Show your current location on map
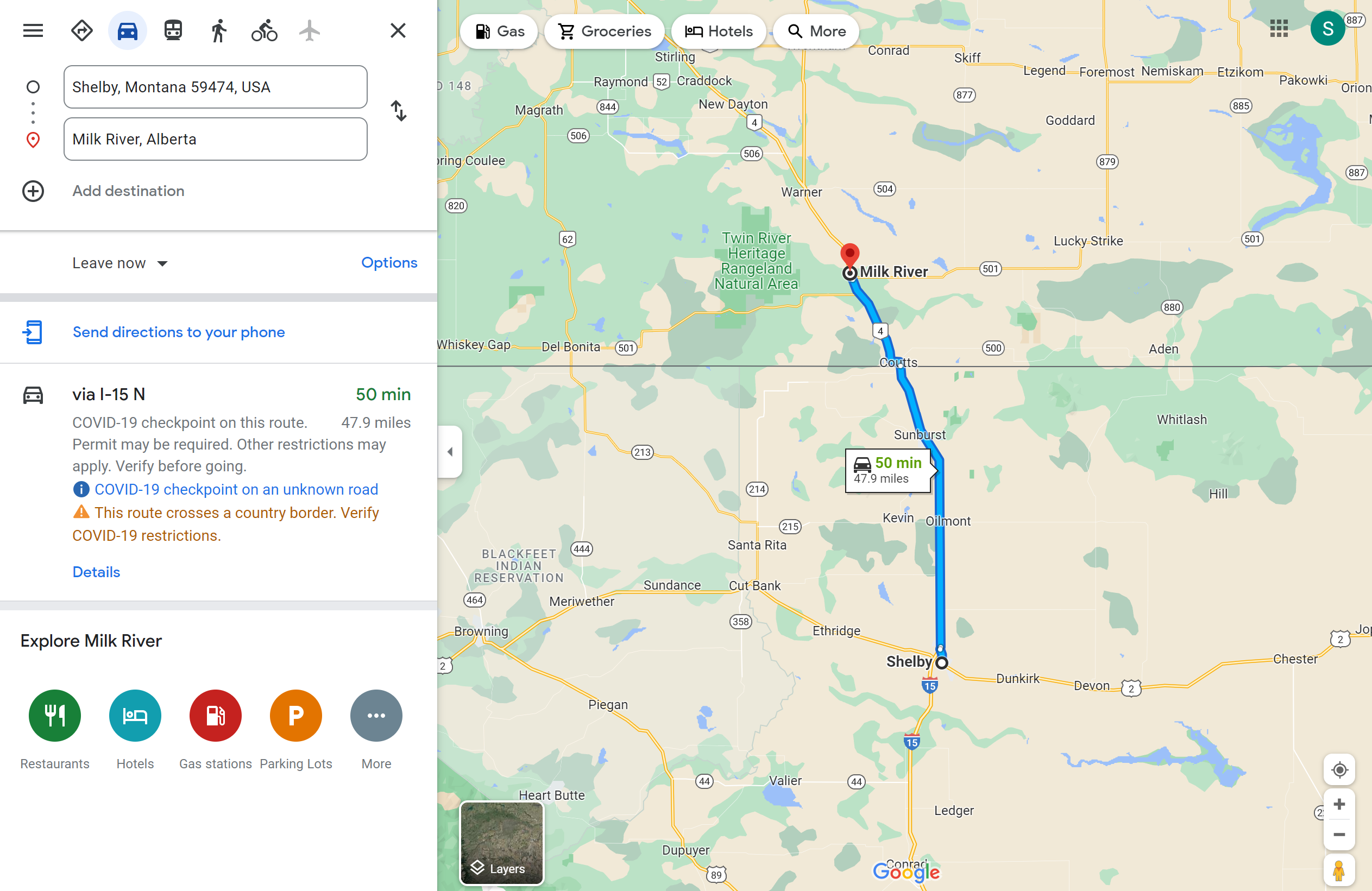This screenshot has width=1372, height=891. pos(1339,769)
